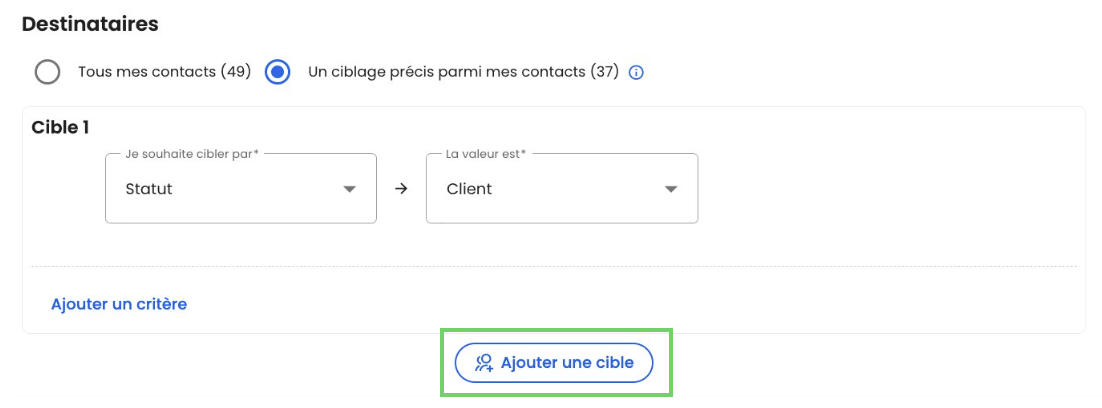
Task: Select the 'Un ciblage précis' radio button
Action: (278, 73)
